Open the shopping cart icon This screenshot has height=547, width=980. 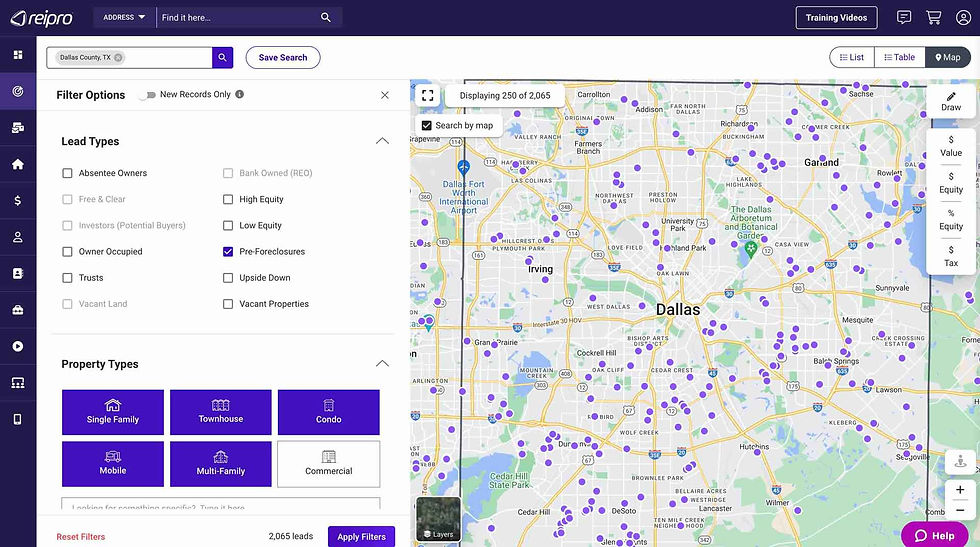click(934, 18)
